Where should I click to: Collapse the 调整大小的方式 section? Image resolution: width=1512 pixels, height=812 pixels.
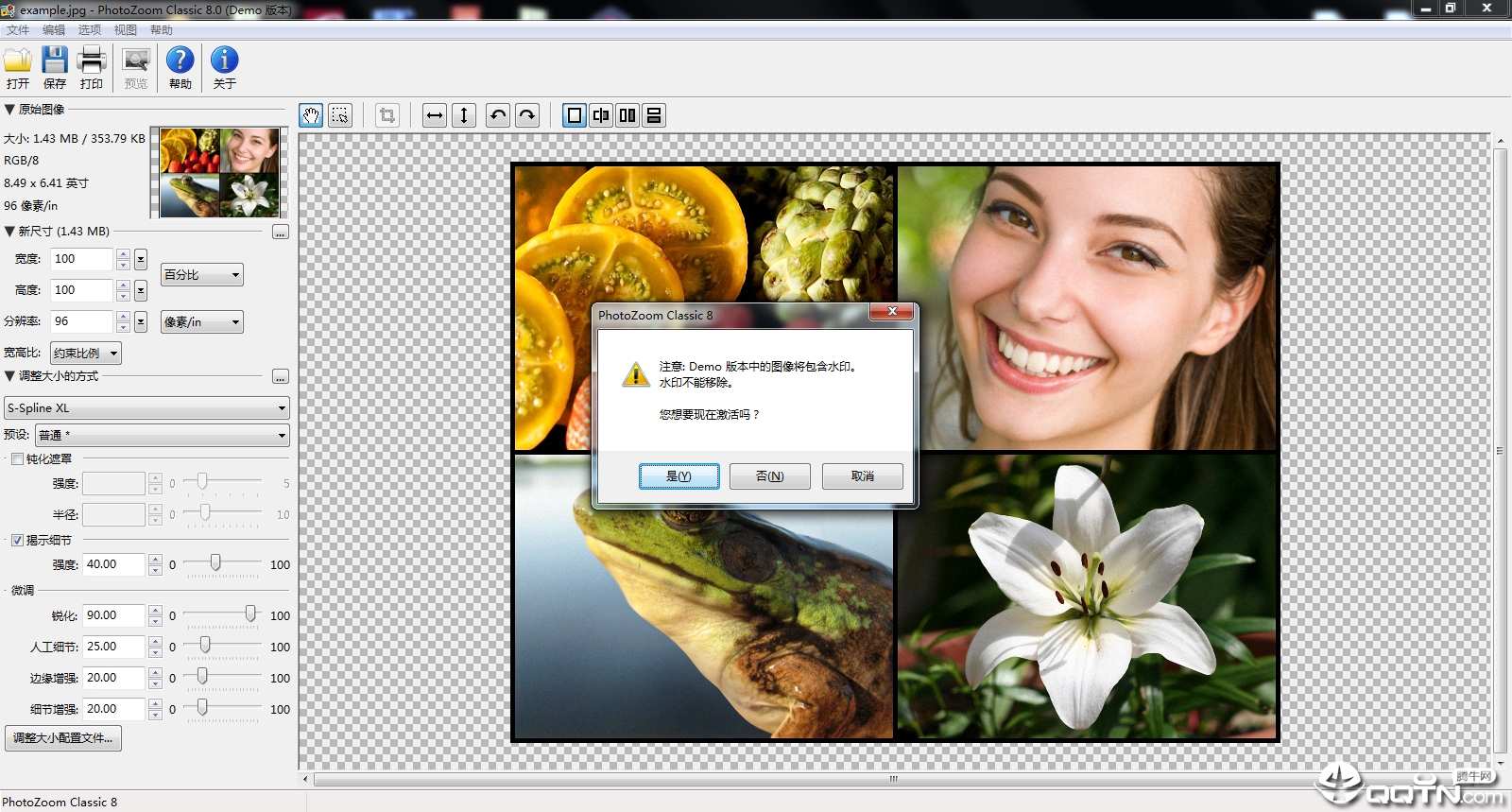pos(9,376)
